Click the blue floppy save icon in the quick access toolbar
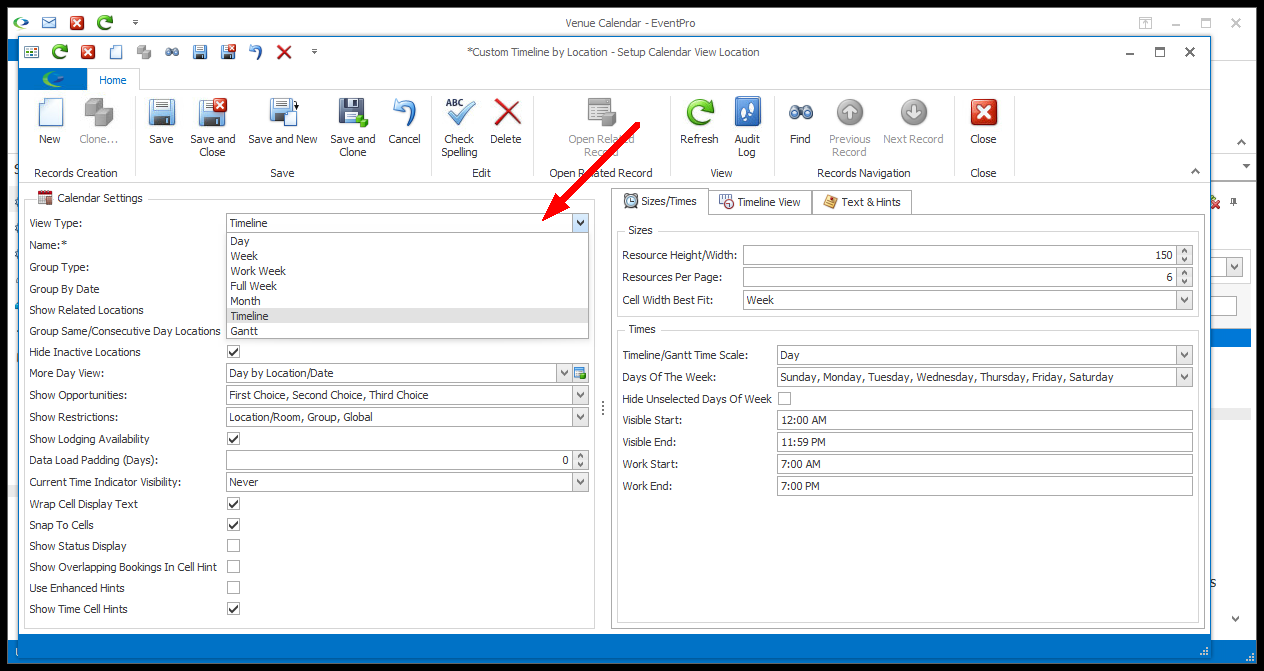Screen dimensions: 1264x671 [200, 52]
